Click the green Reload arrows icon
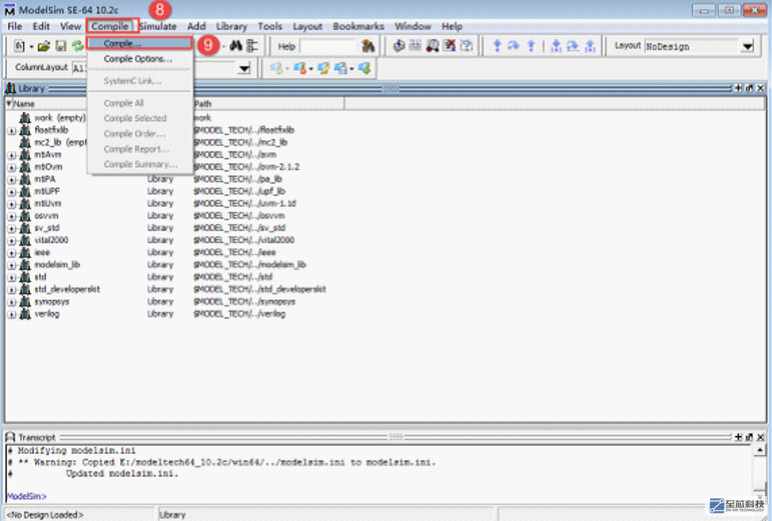This screenshot has width=772, height=521. (x=77, y=46)
